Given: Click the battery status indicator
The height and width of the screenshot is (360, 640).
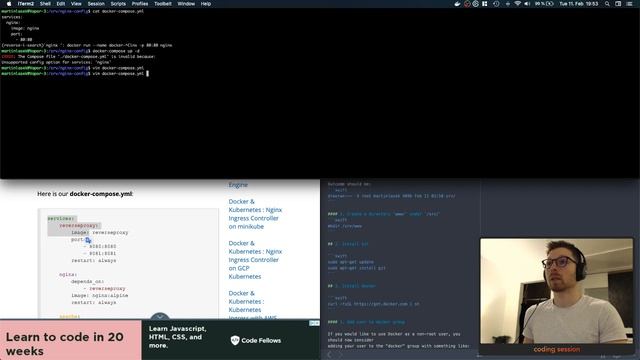Looking at the screenshot, I should click(x=544, y=4).
